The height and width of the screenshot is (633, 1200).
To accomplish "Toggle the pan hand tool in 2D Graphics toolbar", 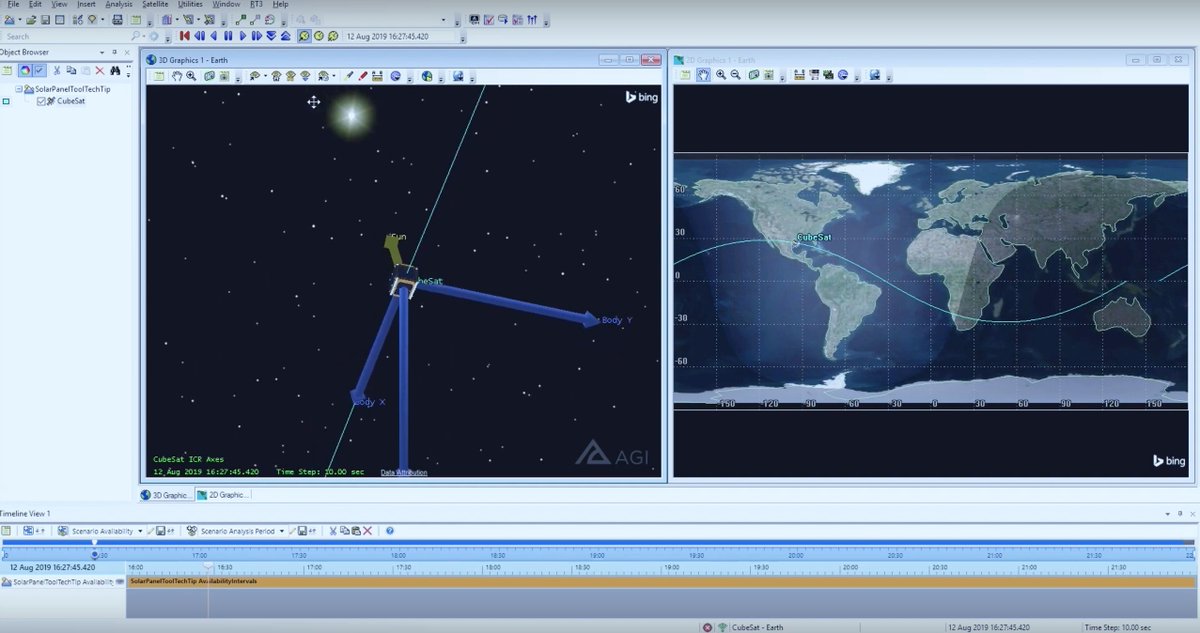I will [x=704, y=75].
